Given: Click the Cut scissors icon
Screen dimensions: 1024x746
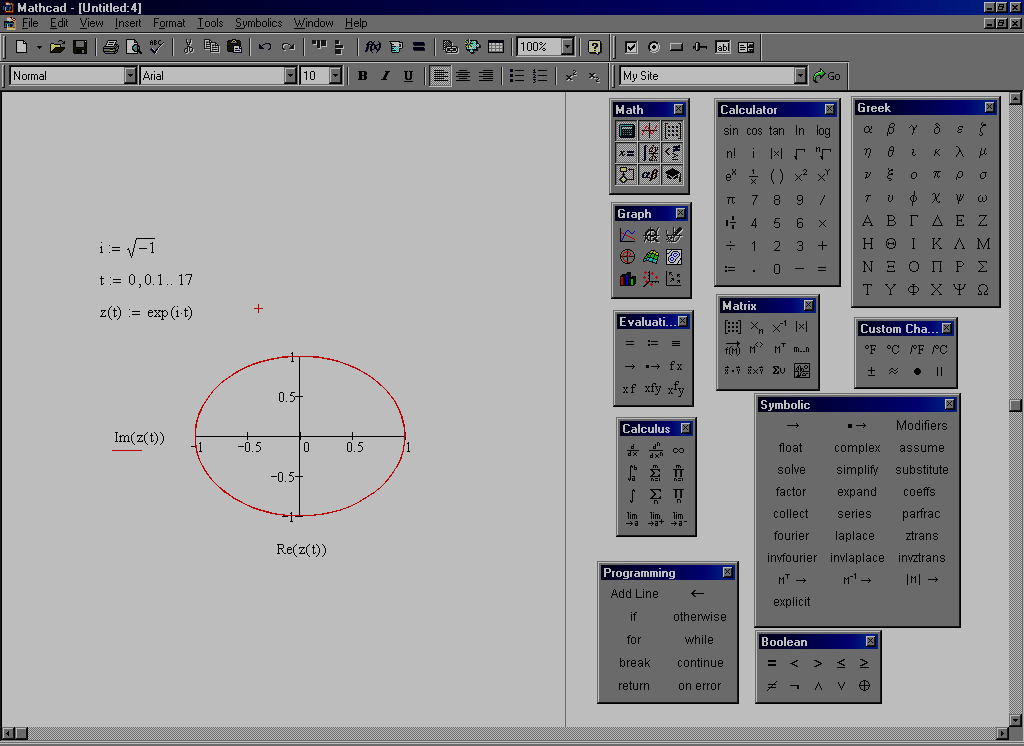Looking at the screenshot, I should pyautogui.click(x=188, y=47).
